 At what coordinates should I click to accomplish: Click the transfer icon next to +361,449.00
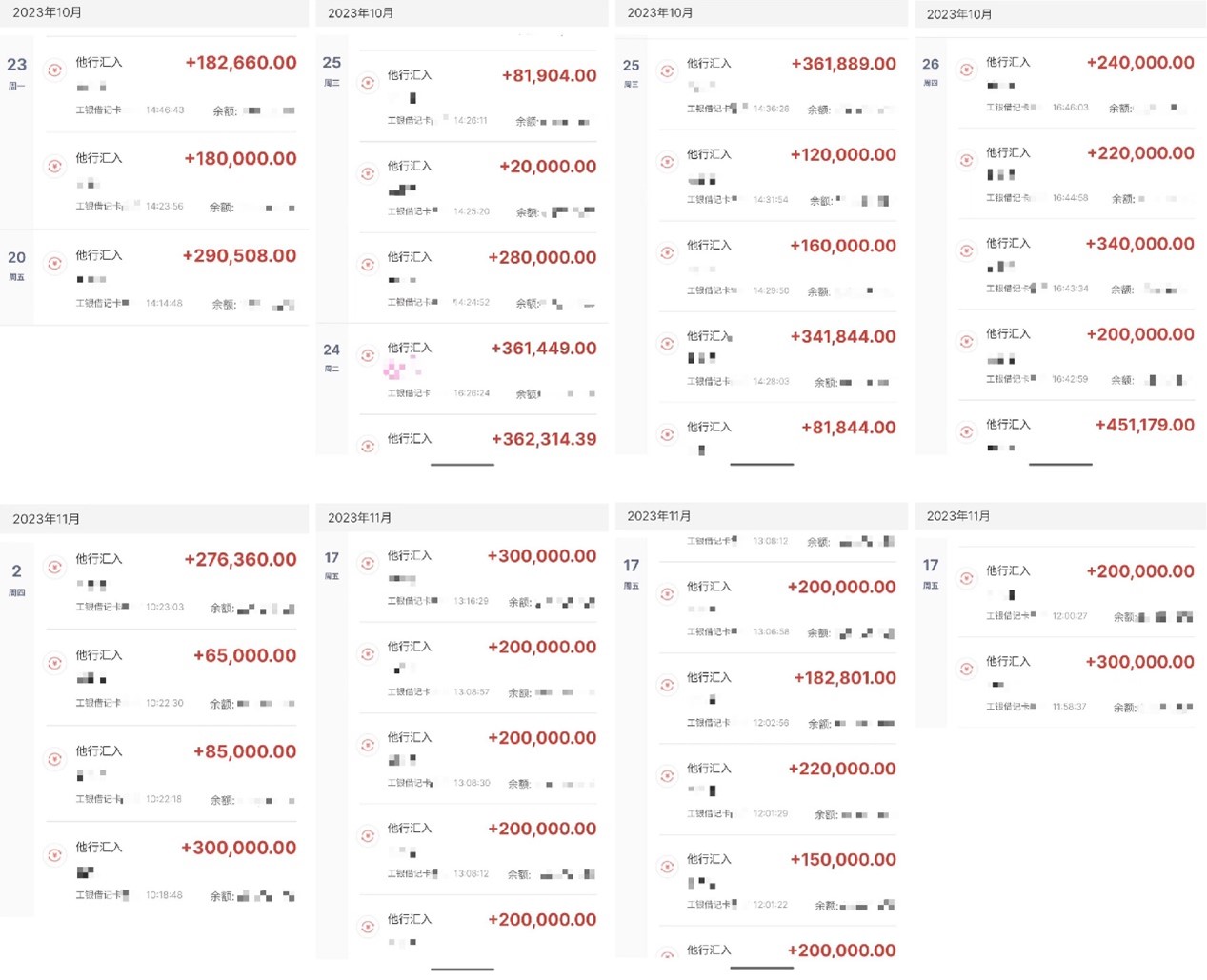pyautogui.click(x=368, y=355)
